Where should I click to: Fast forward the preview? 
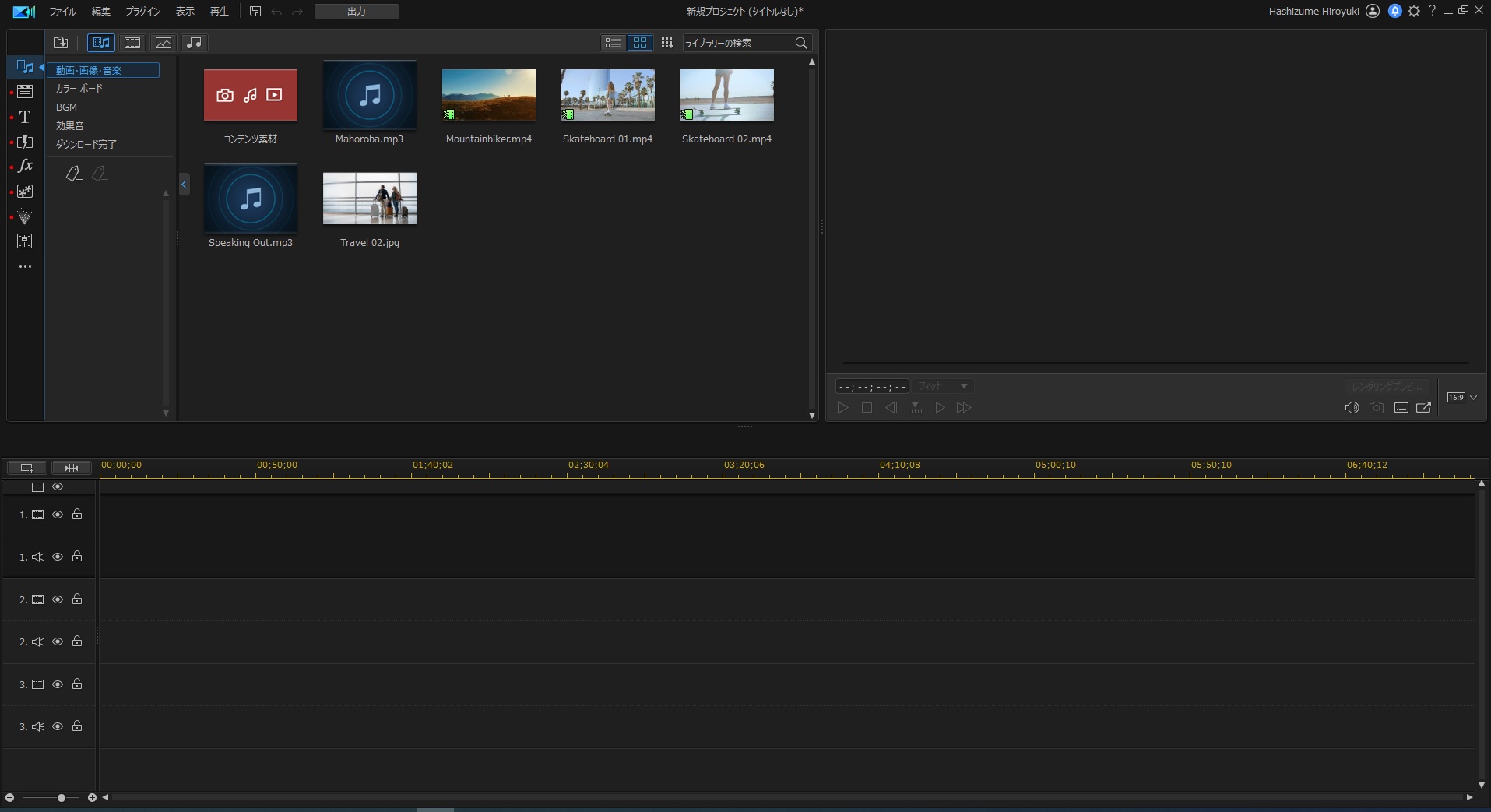964,408
